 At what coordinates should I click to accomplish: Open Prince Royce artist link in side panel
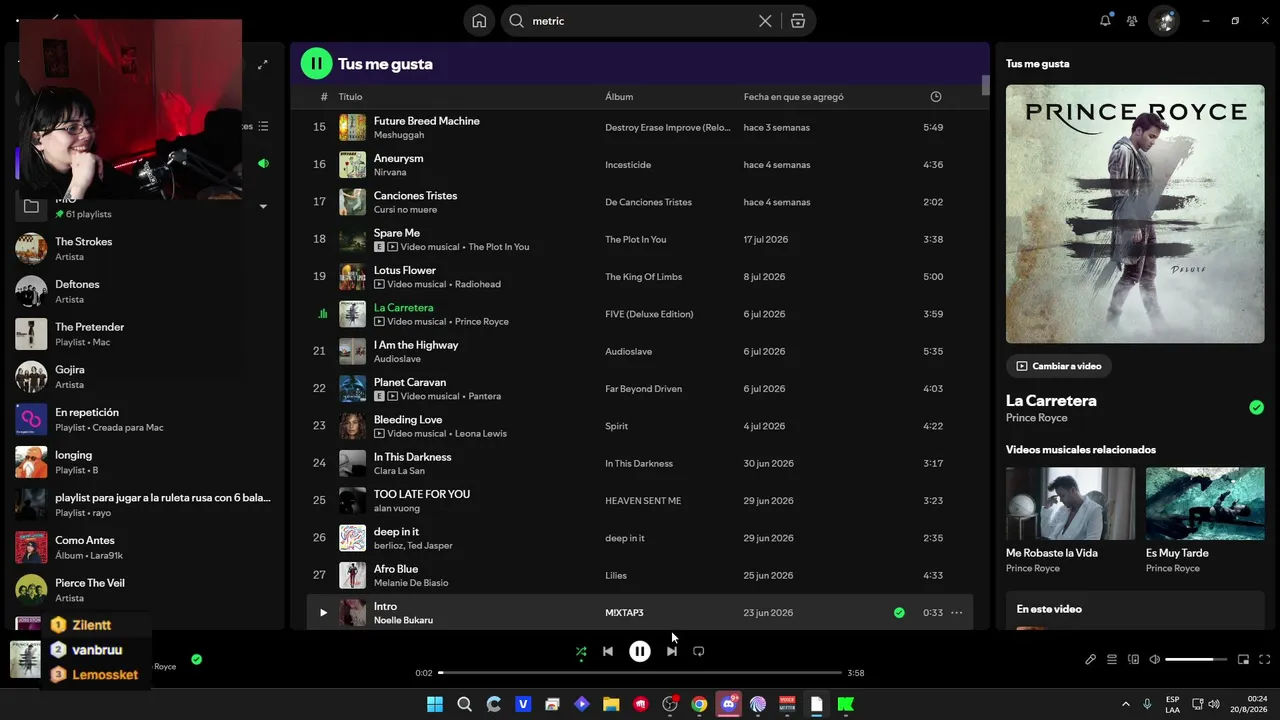tap(1037, 418)
